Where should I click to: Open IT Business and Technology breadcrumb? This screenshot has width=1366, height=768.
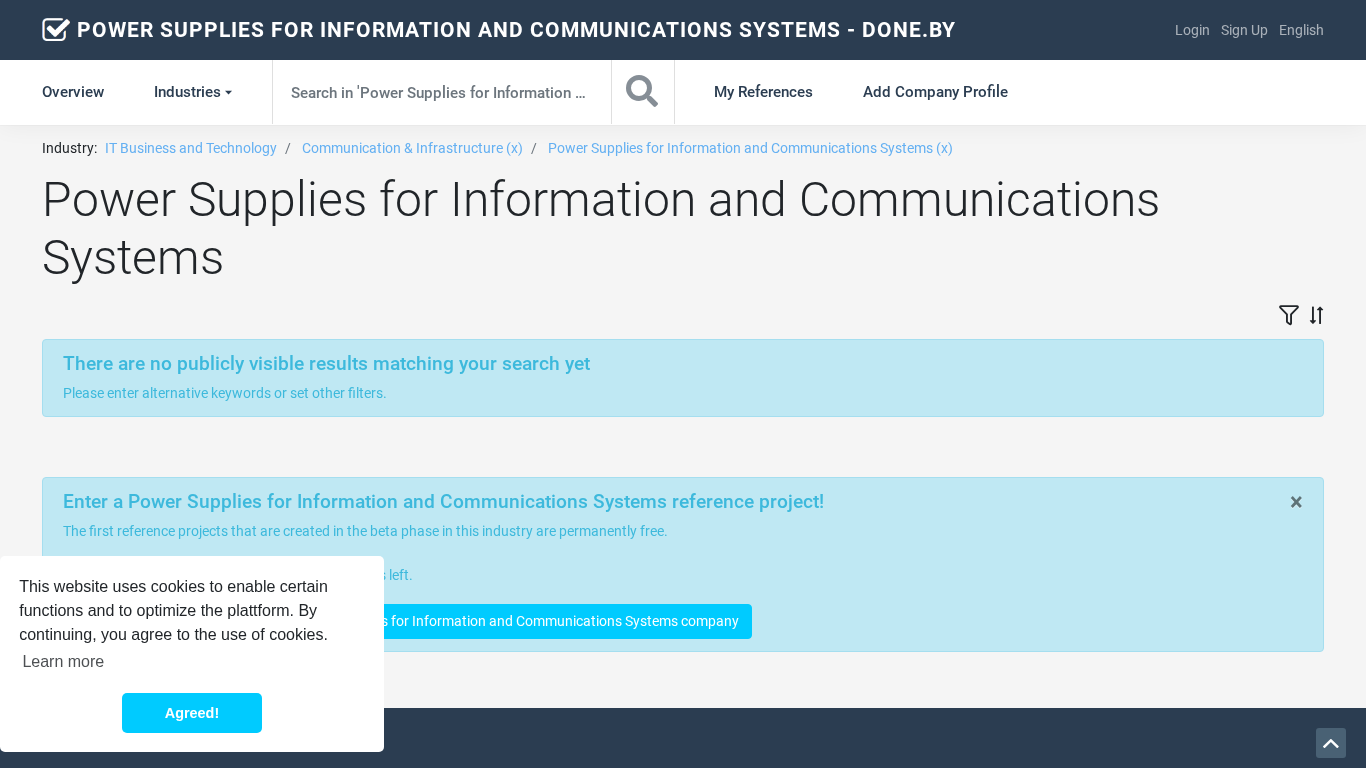[x=191, y=148]
